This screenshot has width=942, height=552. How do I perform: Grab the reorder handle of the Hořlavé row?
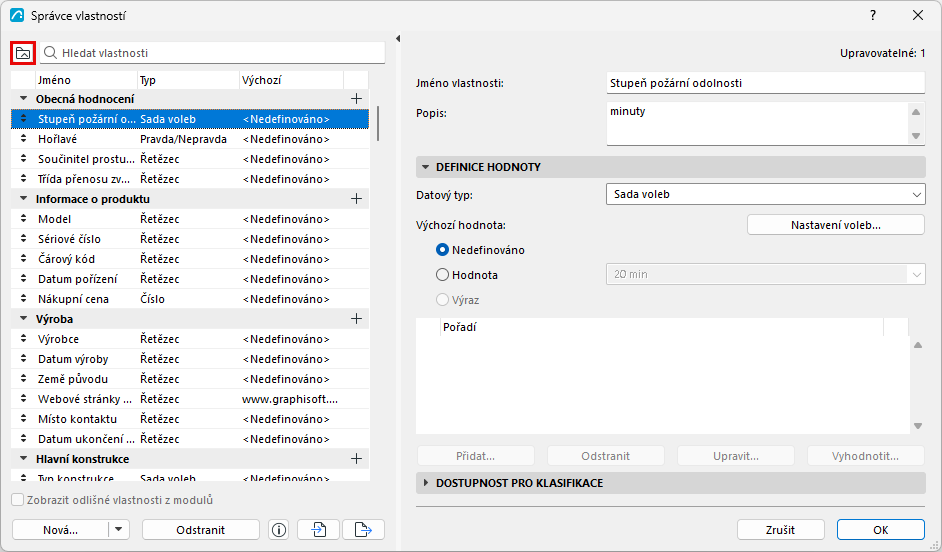coord(23,139)
